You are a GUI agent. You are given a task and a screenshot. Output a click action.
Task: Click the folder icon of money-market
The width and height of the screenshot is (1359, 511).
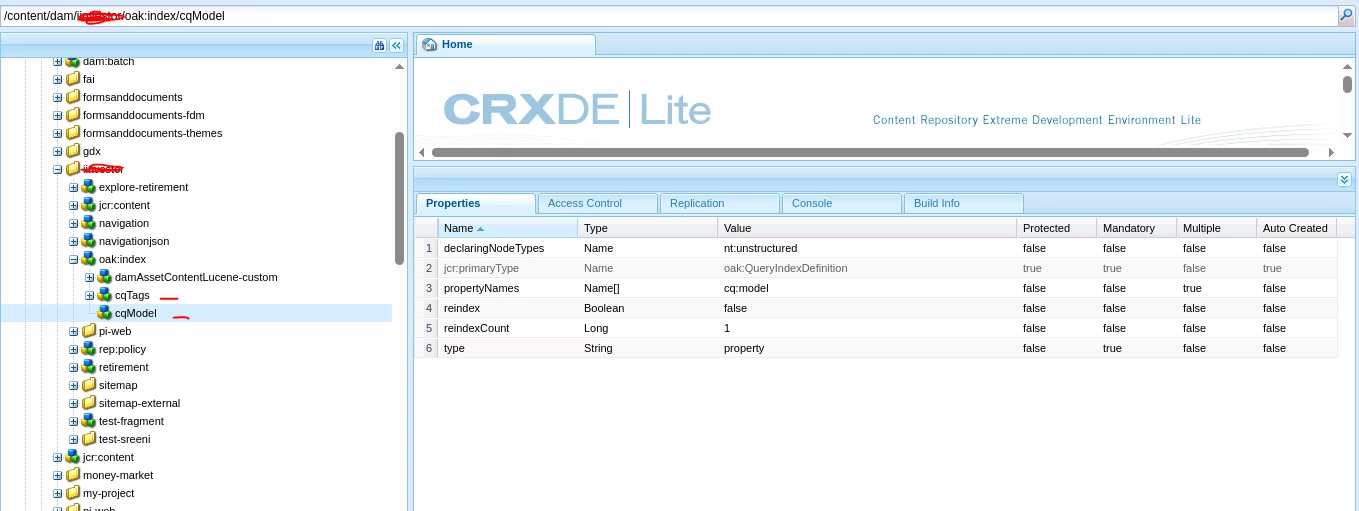pos(73,475)
